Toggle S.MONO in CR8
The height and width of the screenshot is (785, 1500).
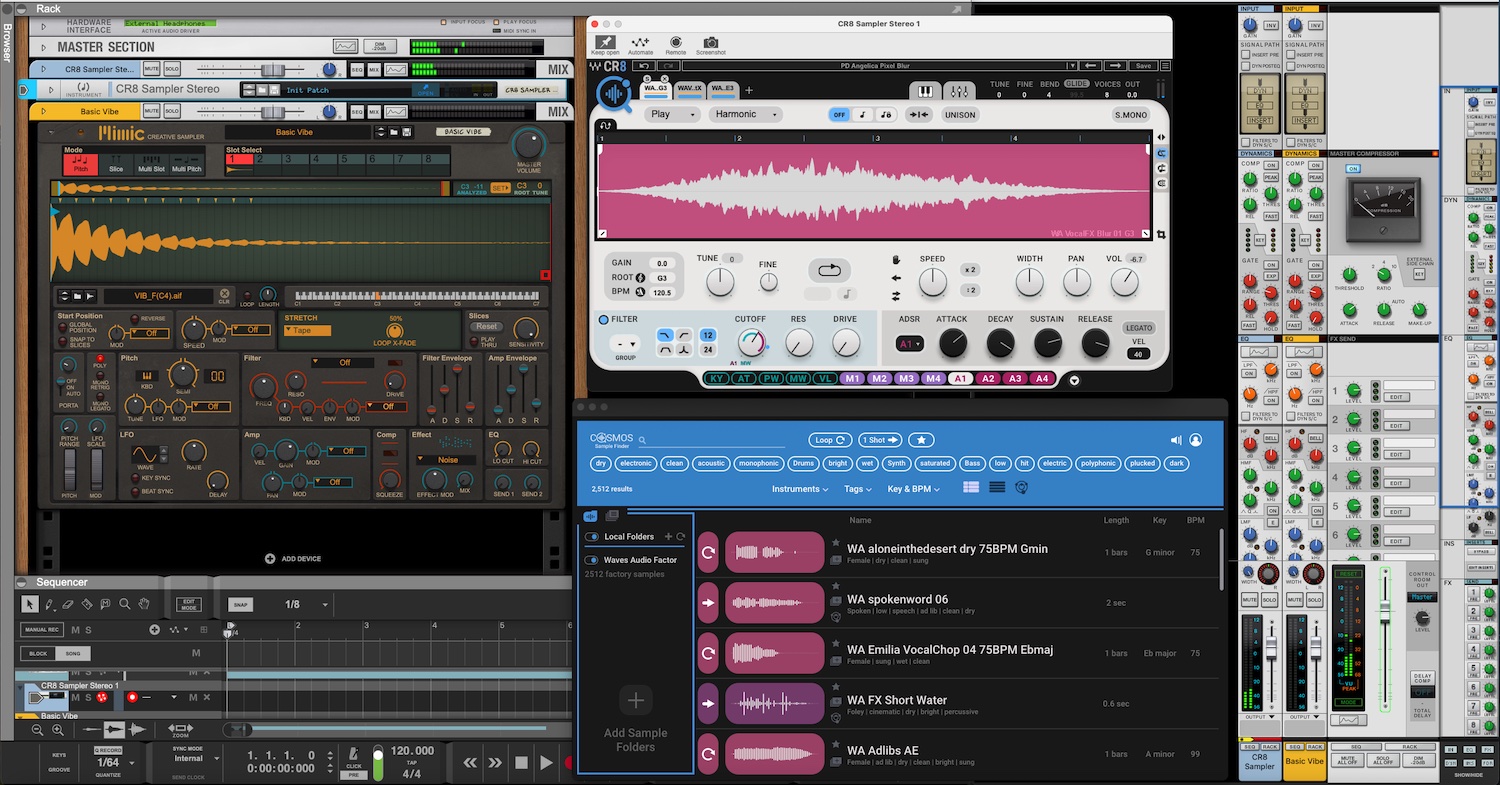pyautogui.click(x=1131, y=115)
